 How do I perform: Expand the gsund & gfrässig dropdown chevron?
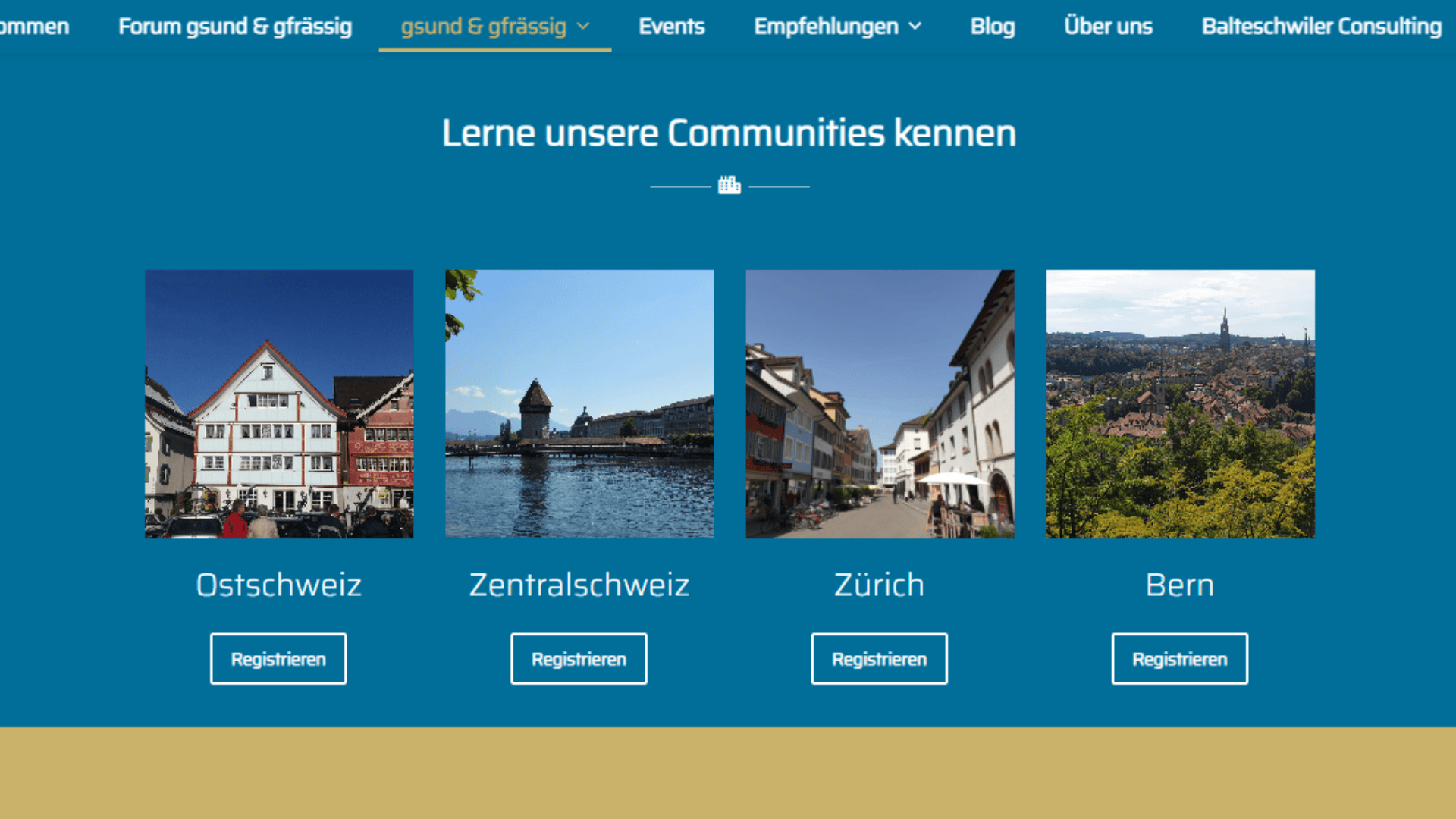click(x=583, y=27)
